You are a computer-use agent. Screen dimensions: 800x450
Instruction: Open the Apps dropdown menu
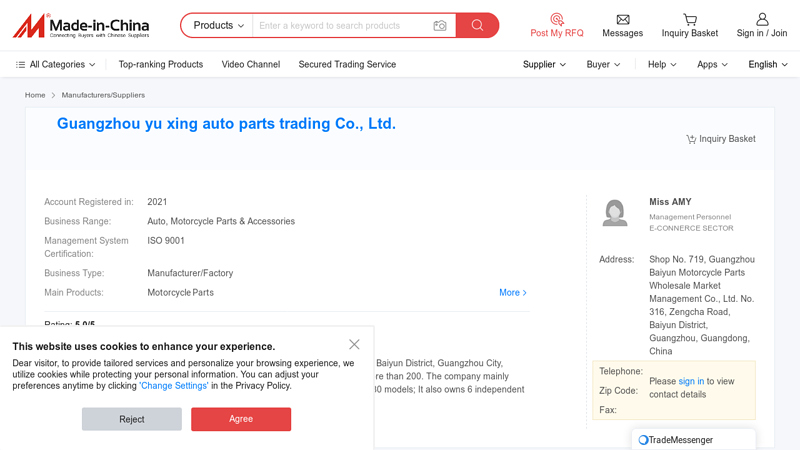tap(712, 65)
